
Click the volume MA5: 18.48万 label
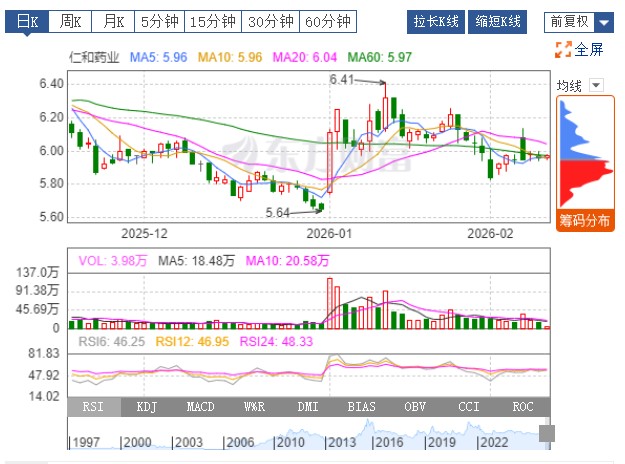(x=197, y=261)
